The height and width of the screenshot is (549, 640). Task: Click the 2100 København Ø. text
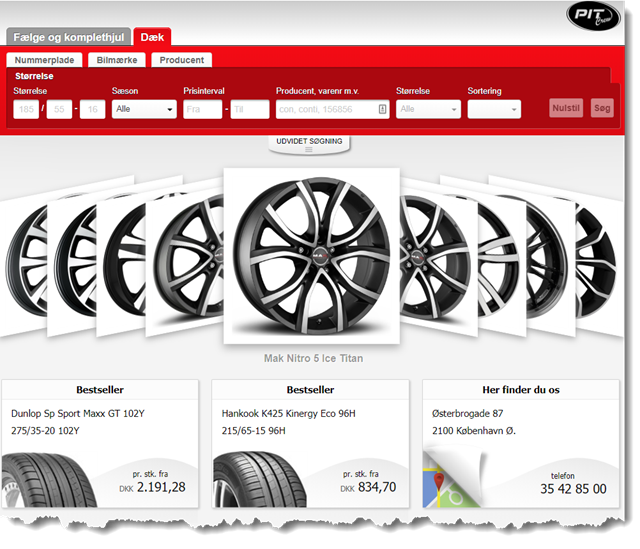[474, 431]
